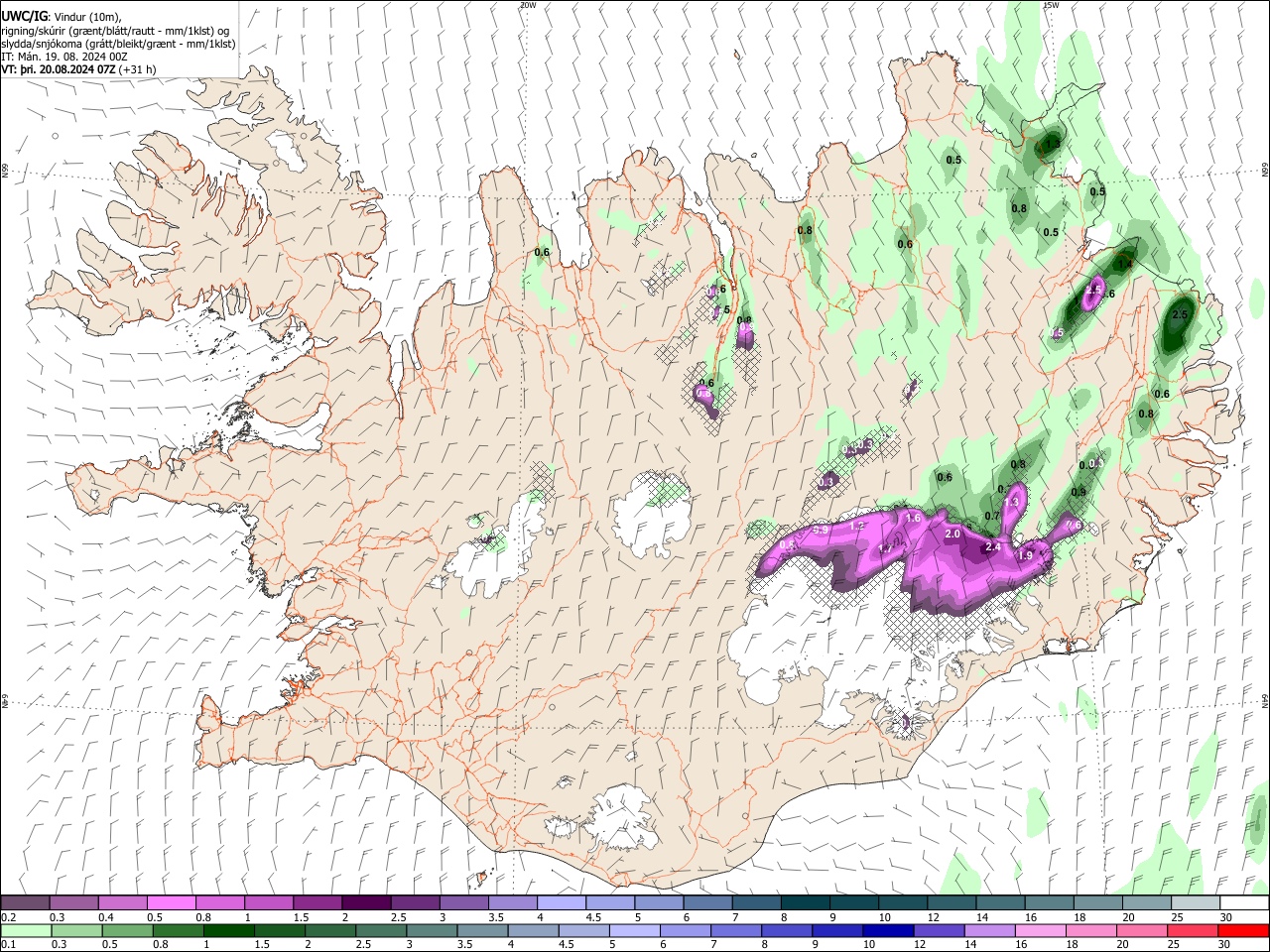
Task: Click the rigning/skúrir legend description line
Action: pyautogui.click(x=115, y=30)
